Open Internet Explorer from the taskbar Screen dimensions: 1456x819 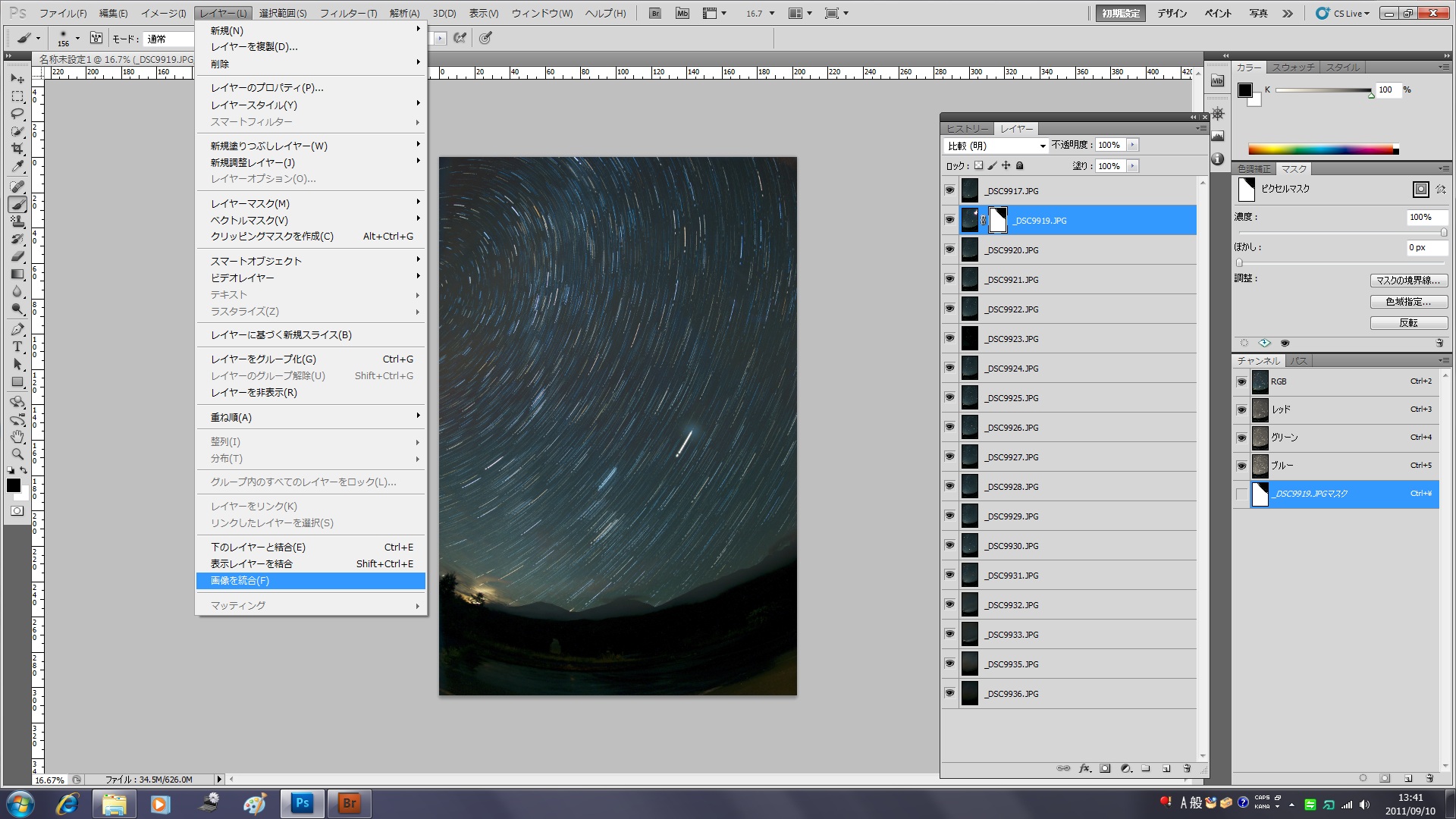coord(67,803)
